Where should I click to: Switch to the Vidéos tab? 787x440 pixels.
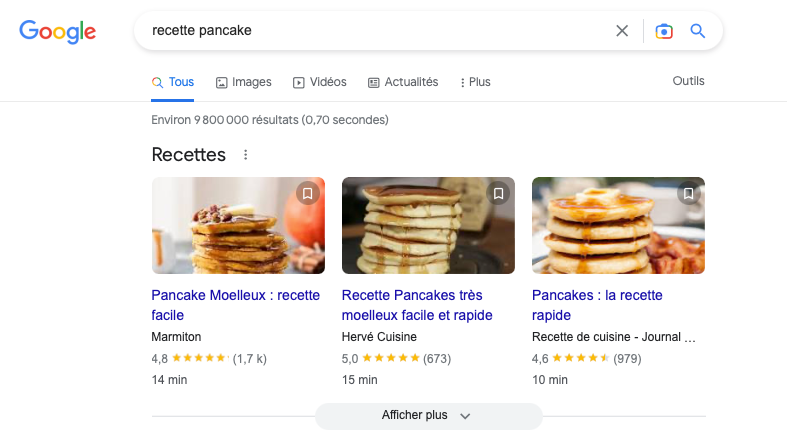tap(320, 82)
